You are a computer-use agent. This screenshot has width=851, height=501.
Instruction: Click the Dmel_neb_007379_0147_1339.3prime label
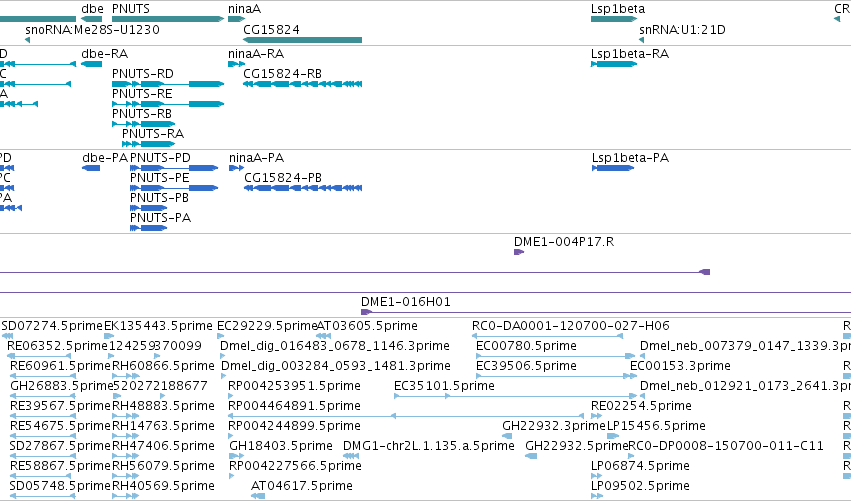pyautogui.click(x=745, y=346)
